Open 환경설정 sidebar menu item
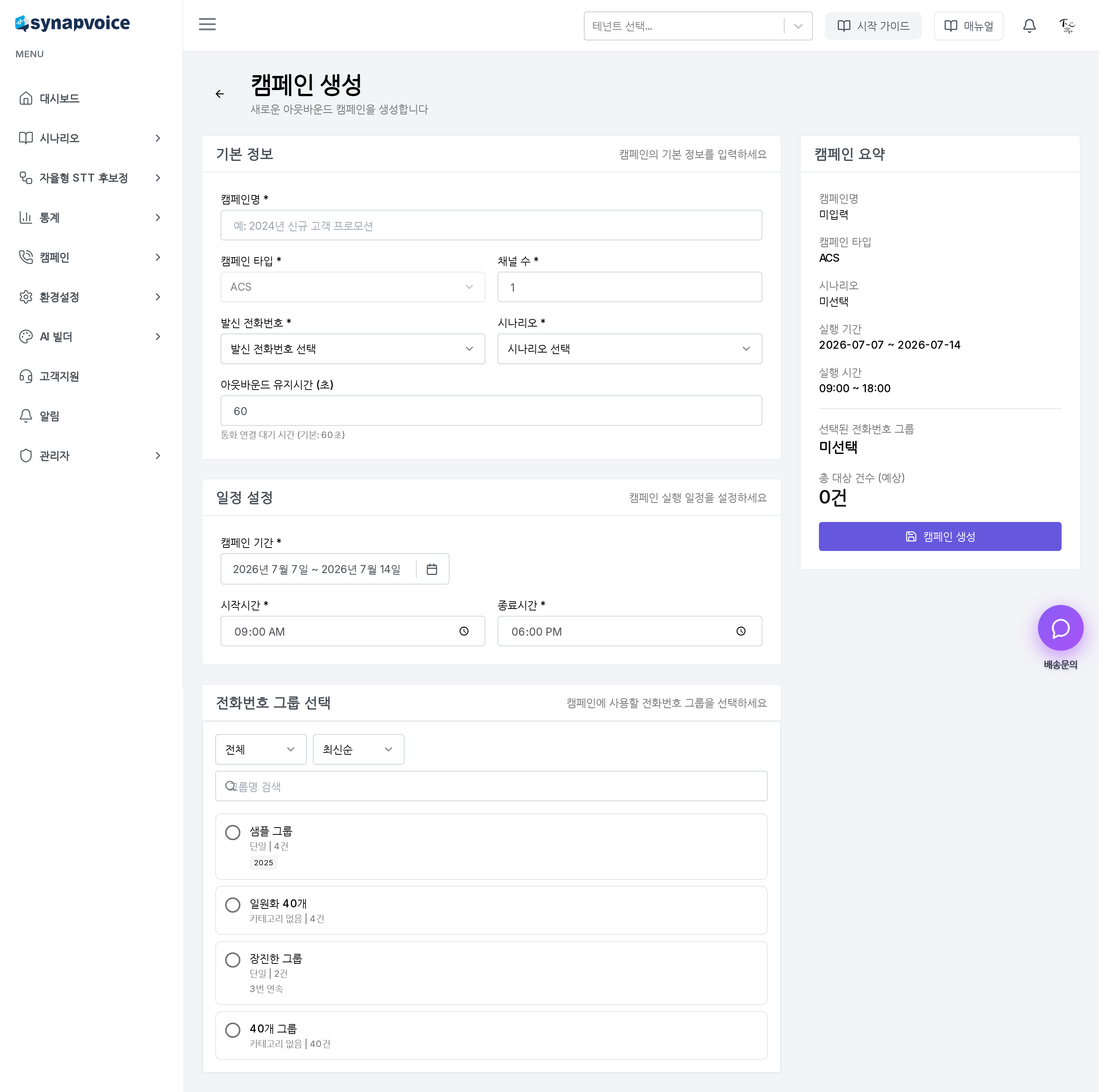Screen dimensions: 1099x1092 91,297
